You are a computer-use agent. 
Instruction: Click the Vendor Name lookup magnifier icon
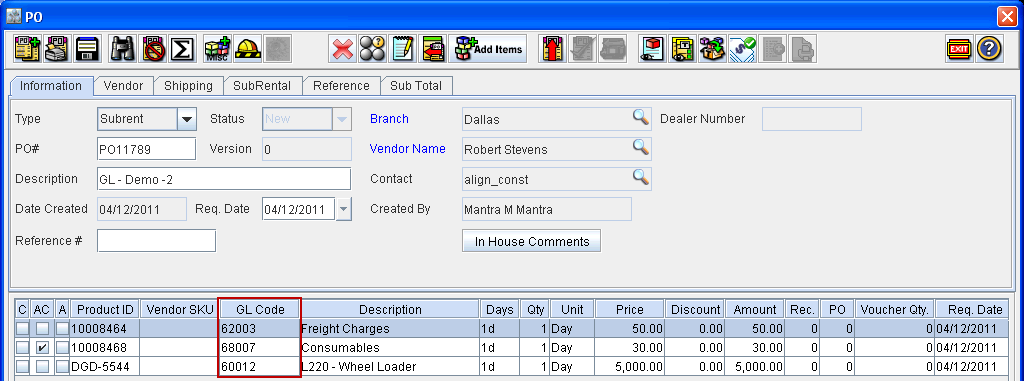641,148
